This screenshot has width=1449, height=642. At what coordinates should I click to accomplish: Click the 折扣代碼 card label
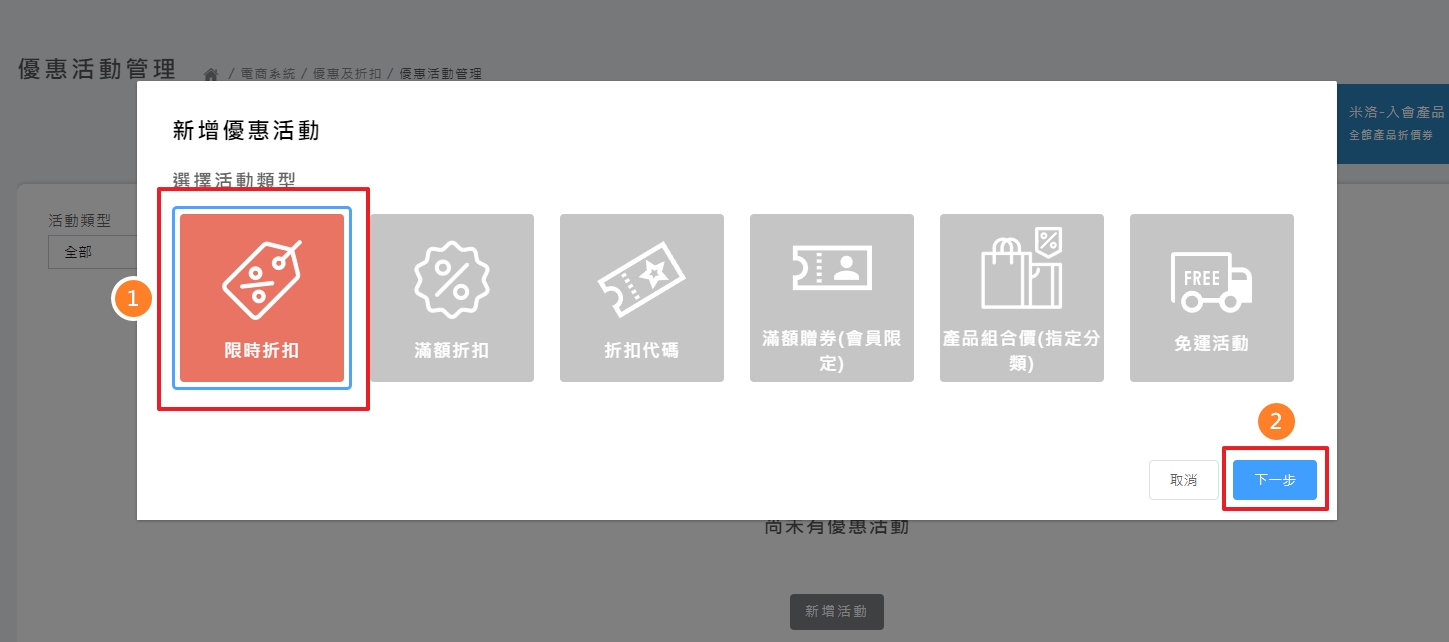click(x=641, y=351)
